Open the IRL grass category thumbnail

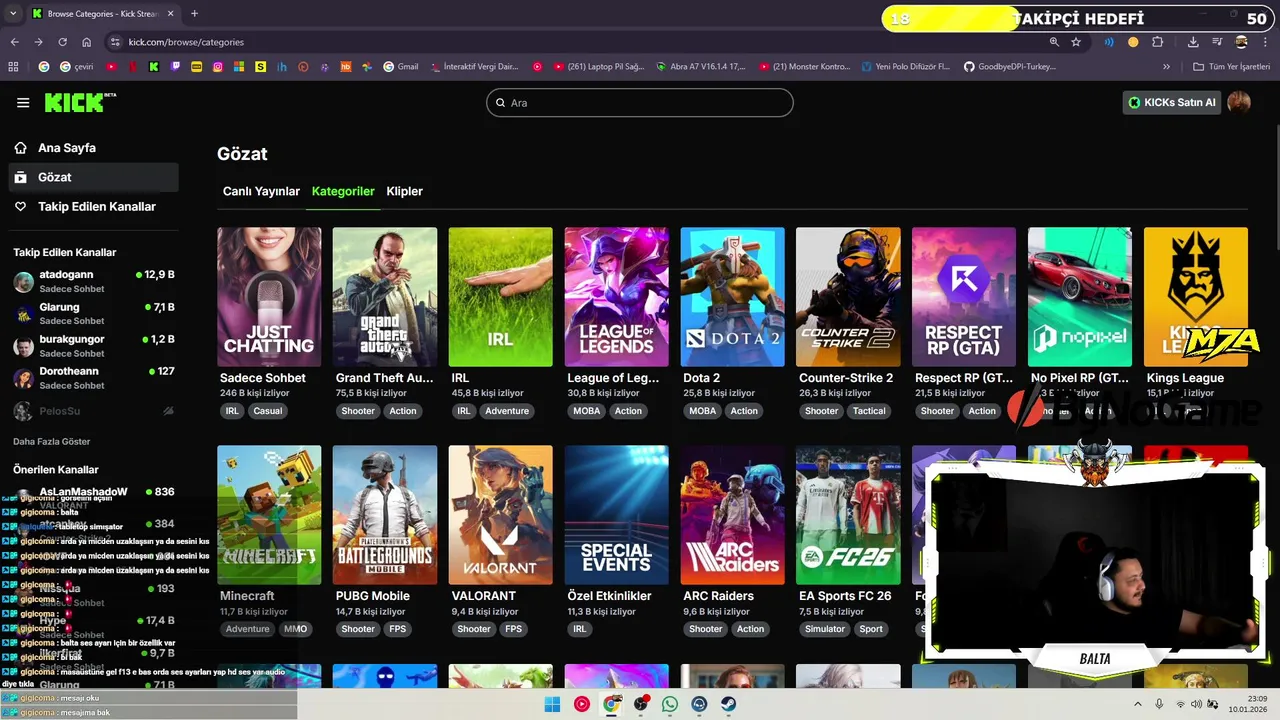click(x=500, y=297)
